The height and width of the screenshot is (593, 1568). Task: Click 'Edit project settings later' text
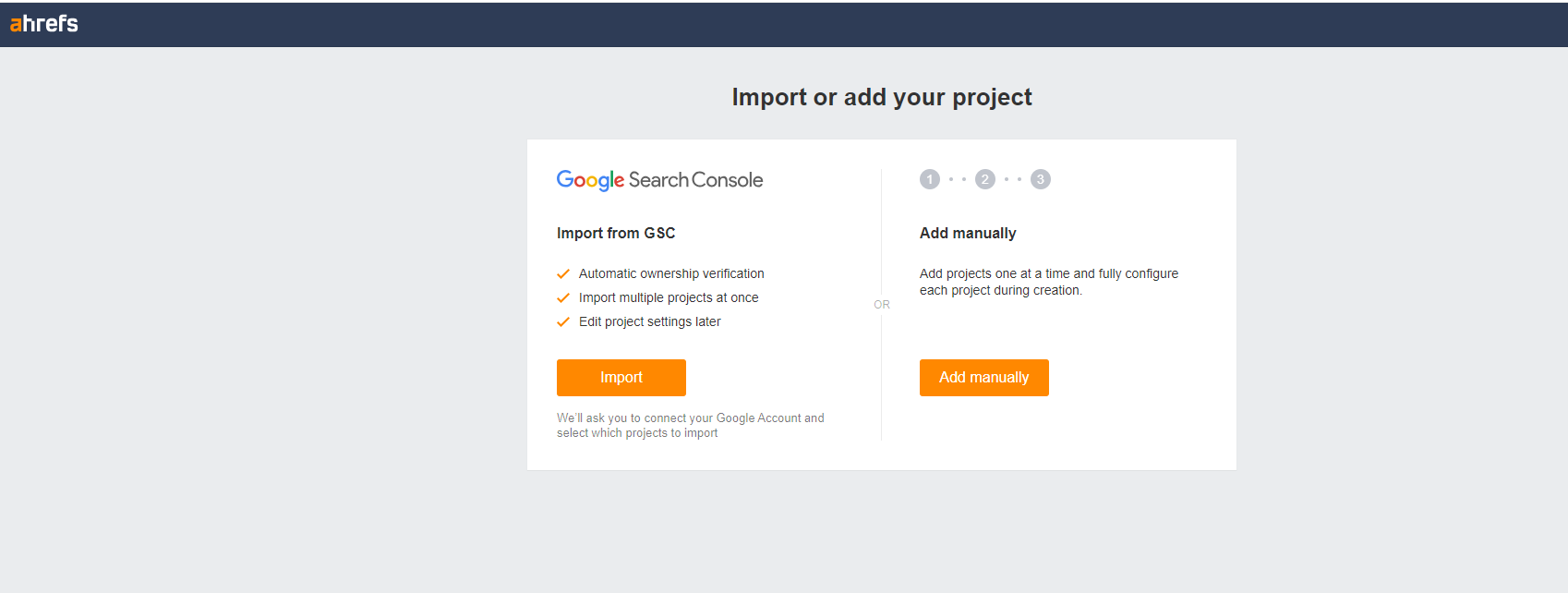click(650, 321)
